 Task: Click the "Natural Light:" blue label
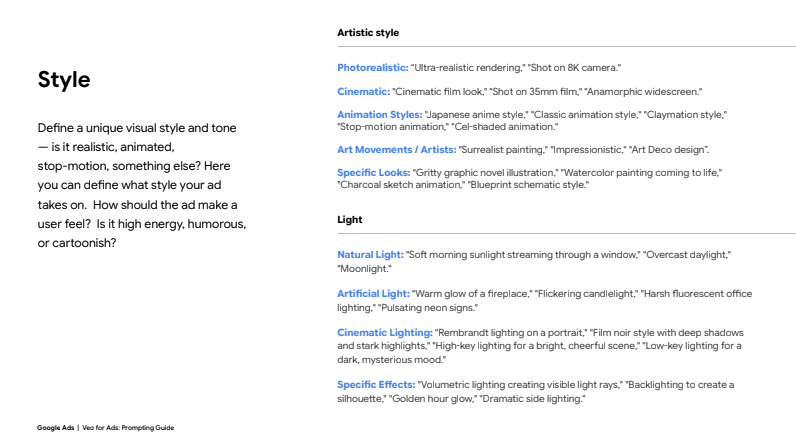coord(371,255)
